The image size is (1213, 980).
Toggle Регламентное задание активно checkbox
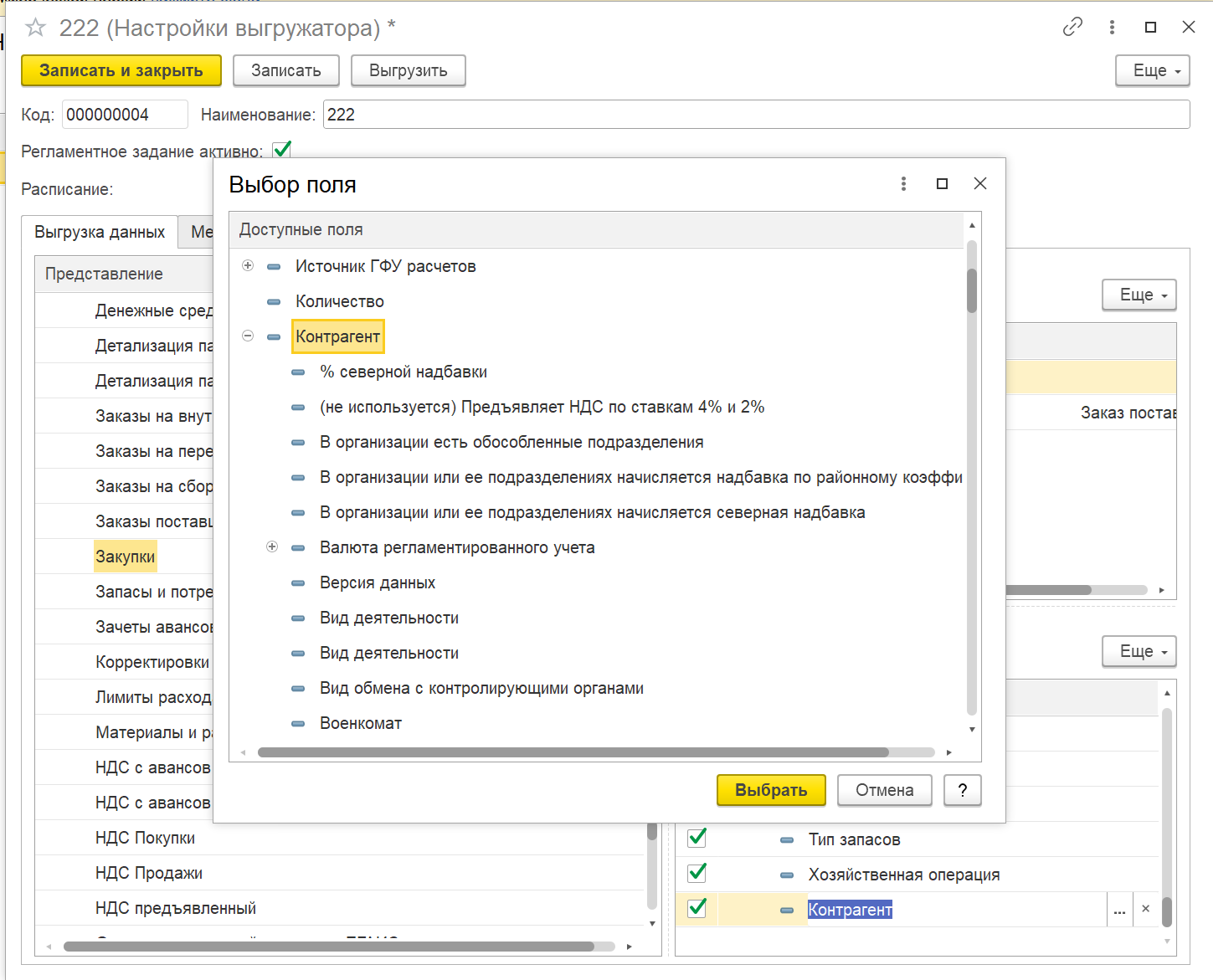pyautogui.click(x=282, y=151)
